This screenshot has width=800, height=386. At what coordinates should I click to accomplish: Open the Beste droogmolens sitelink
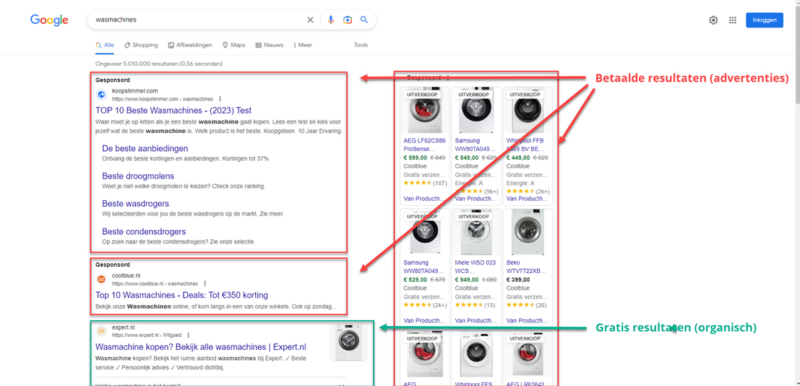138,176
